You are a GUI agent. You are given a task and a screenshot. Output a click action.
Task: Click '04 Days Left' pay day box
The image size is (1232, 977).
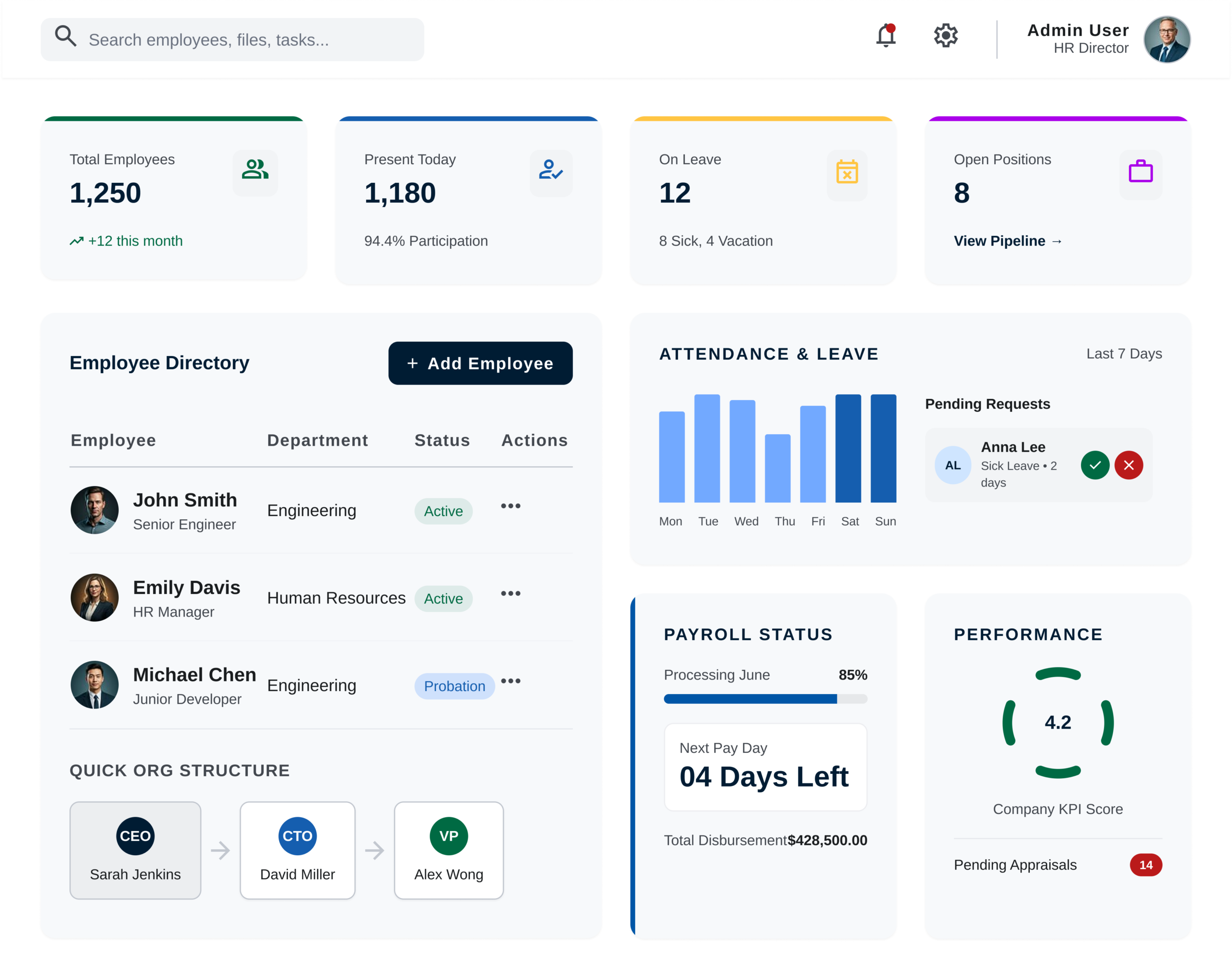[x=766, y=767]
